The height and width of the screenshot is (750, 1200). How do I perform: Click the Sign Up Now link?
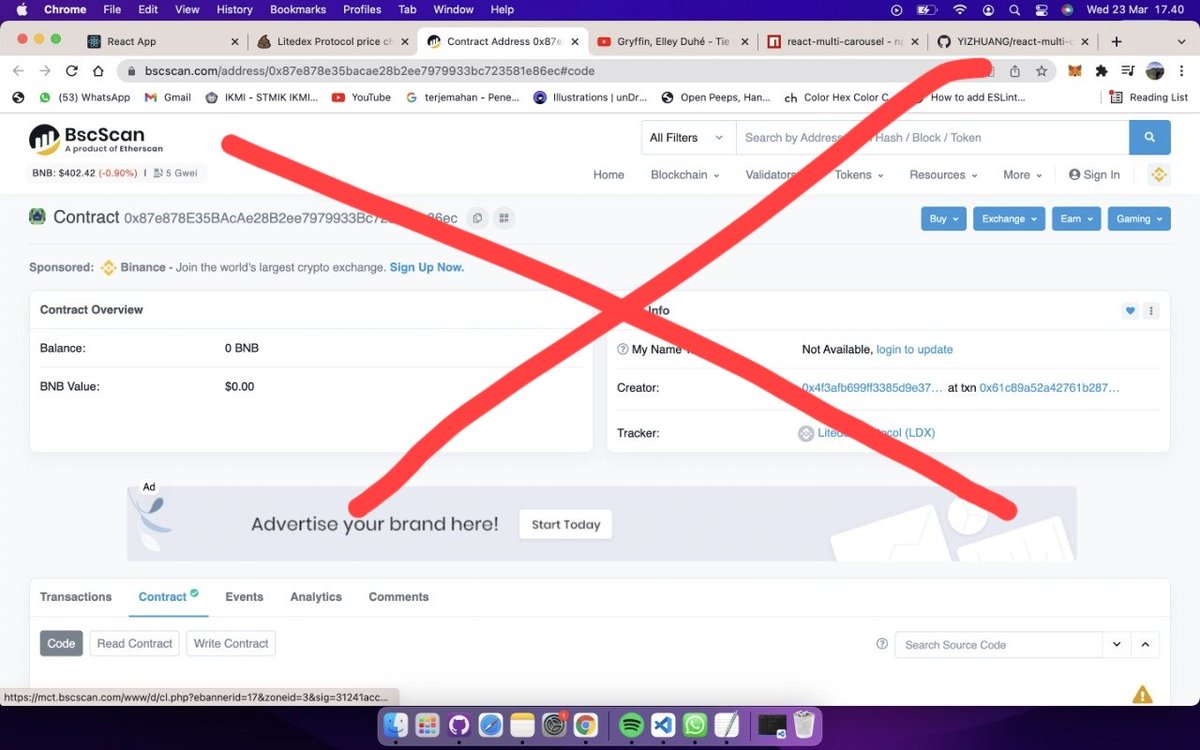tap(427, 267)
